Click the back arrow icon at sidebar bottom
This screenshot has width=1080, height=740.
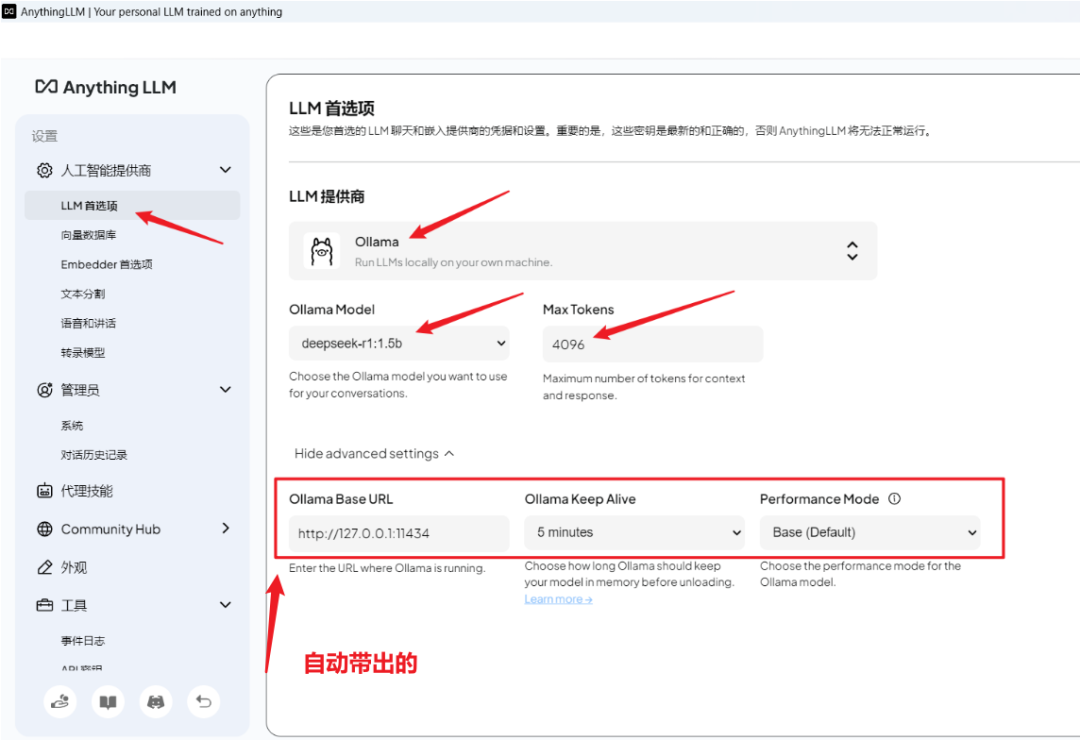point(203,701)
